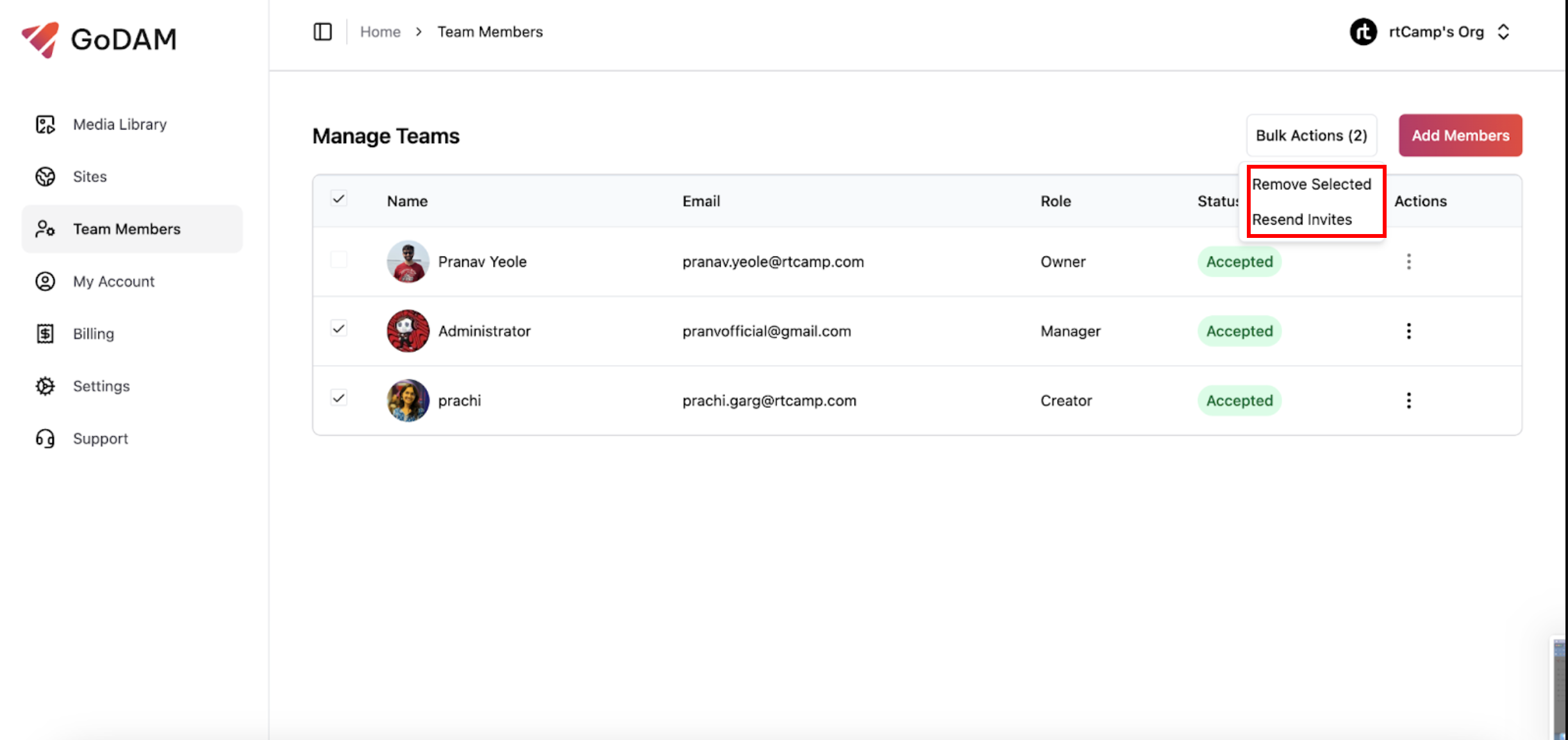The image size is (1568, 740).
Task: Follow the Home breadcrumb link
Action: 380,31
